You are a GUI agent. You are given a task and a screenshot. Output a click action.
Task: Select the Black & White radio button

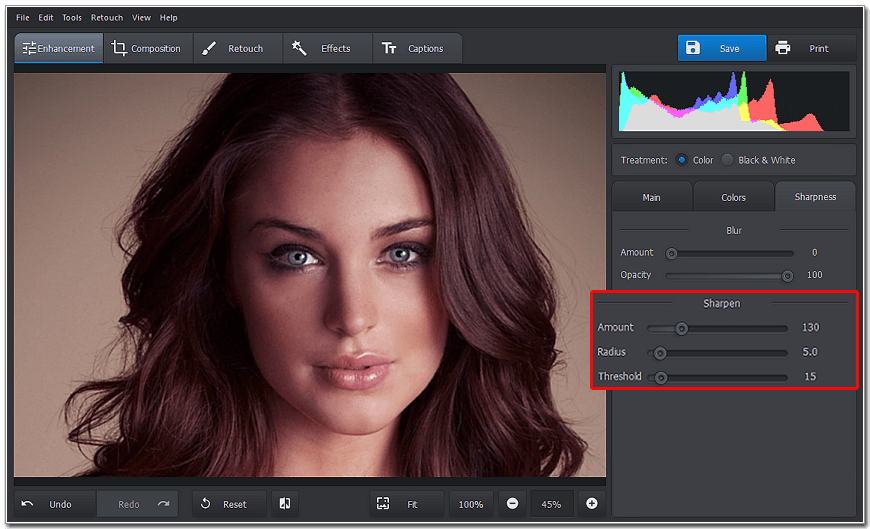pyautogui.click(x=727, y=160)
